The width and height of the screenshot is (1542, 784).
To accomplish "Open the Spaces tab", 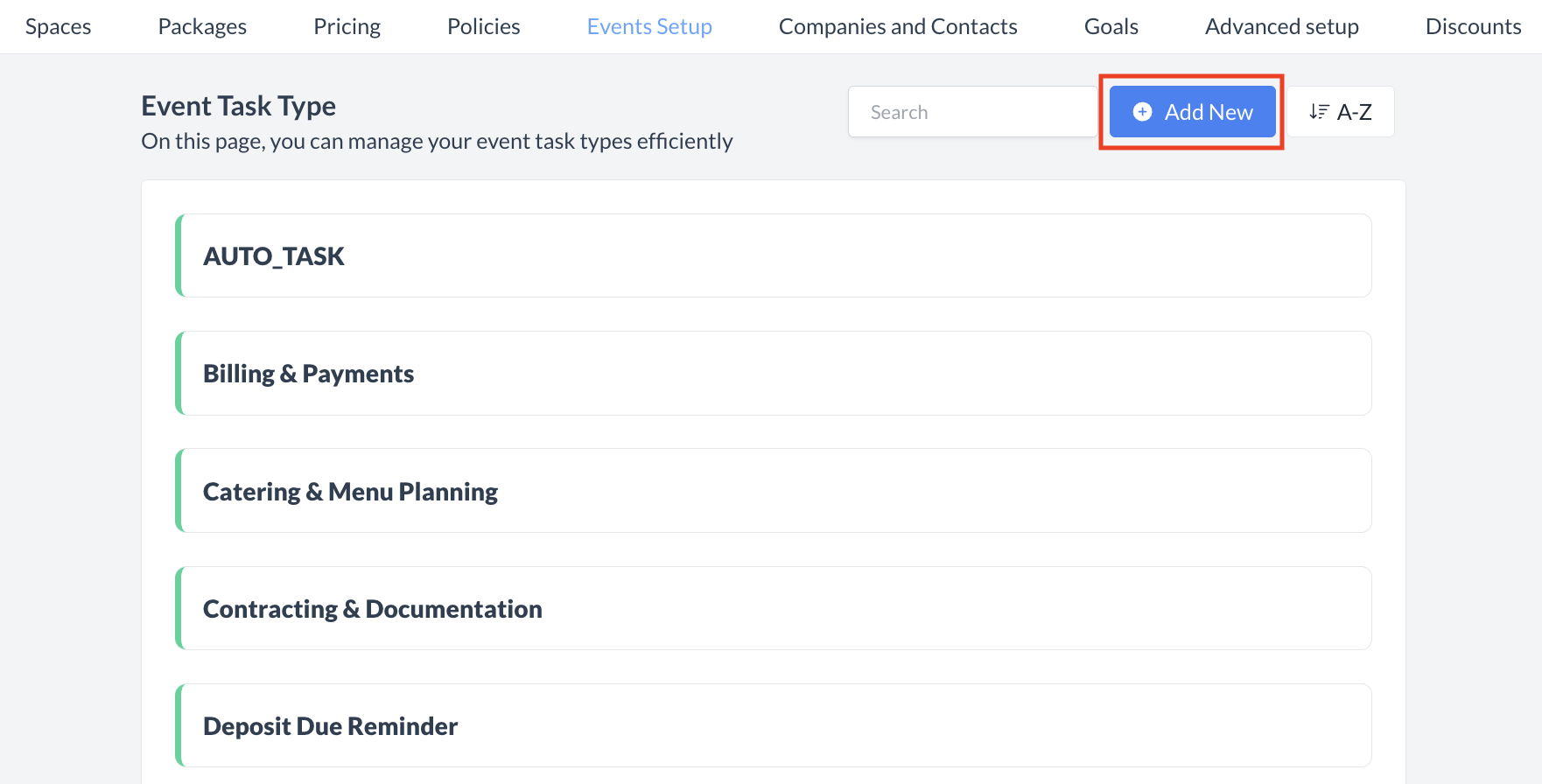I will pyautogui.click(x=58, y=27).
